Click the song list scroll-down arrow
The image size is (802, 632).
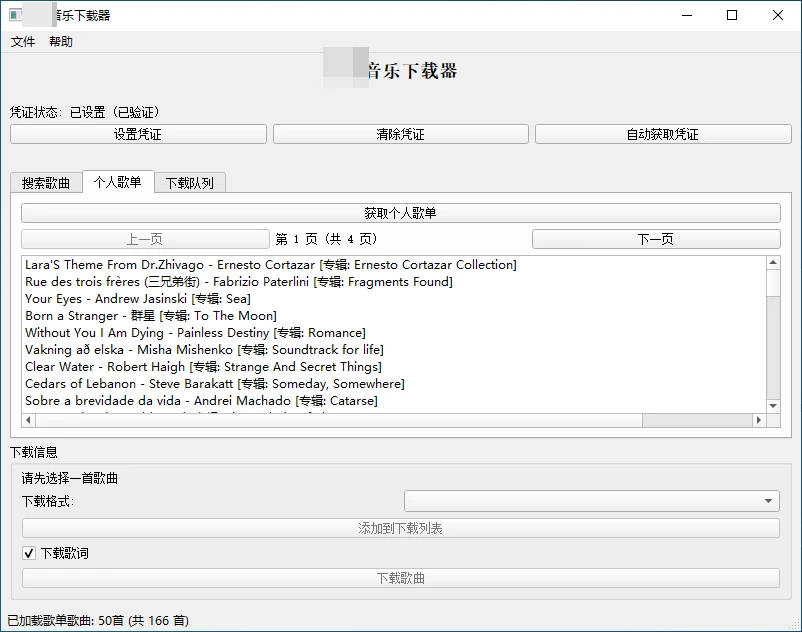(x=773, y=405)
